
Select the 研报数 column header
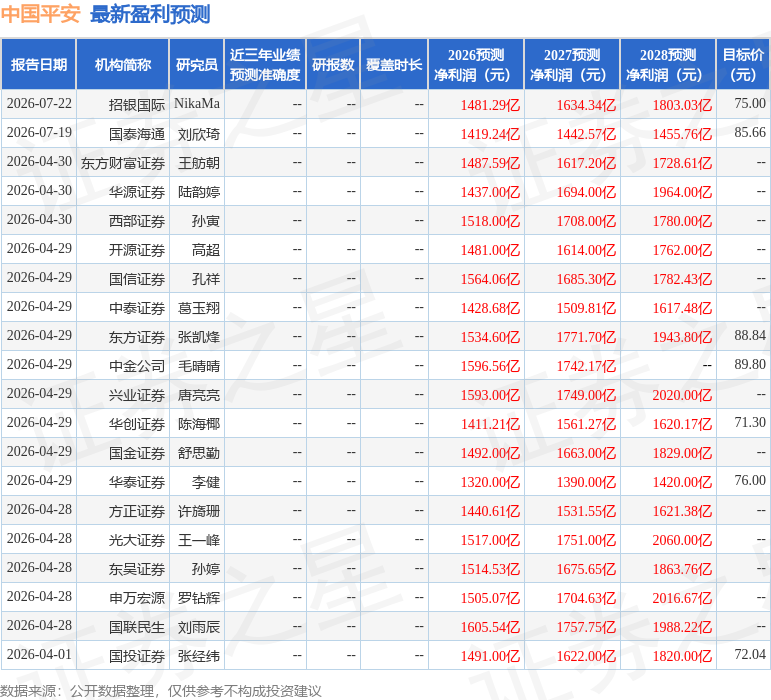point(333,64)
